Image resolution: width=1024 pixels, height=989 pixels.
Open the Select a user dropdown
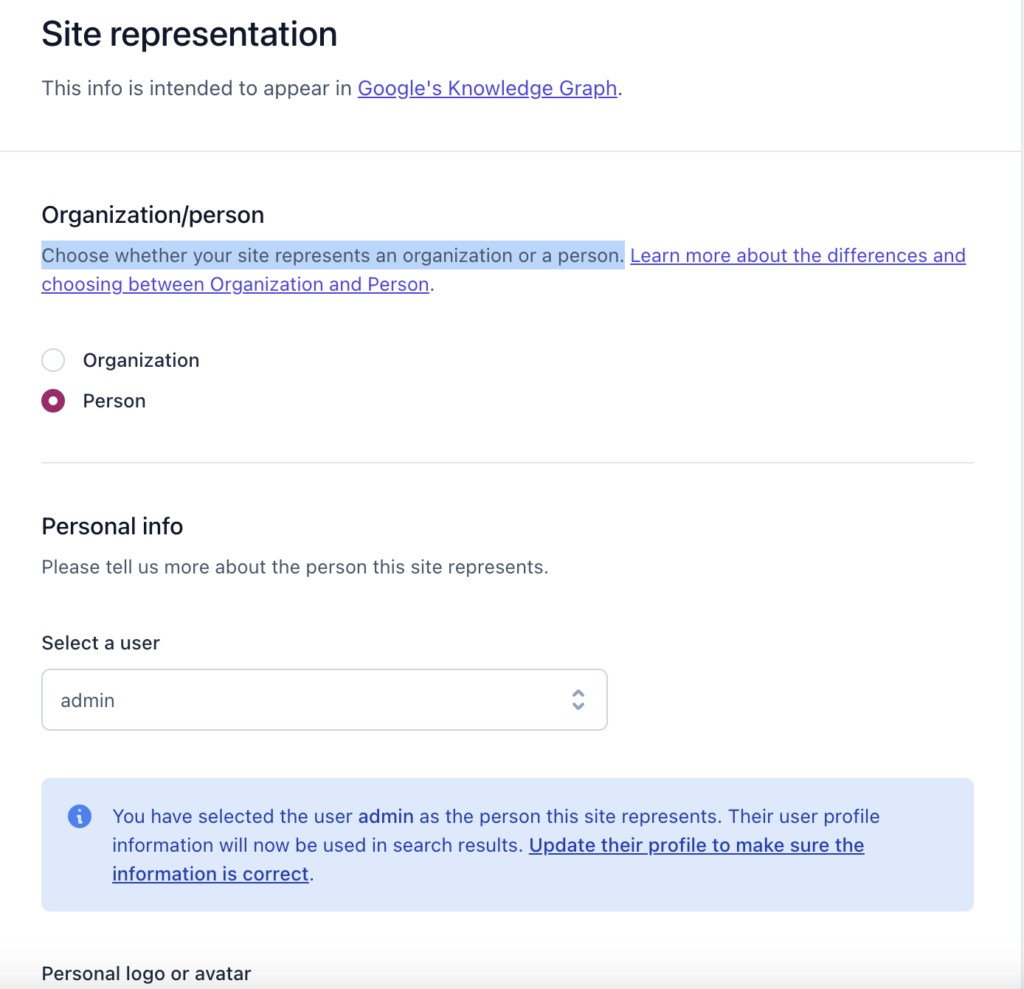point(324,700)
